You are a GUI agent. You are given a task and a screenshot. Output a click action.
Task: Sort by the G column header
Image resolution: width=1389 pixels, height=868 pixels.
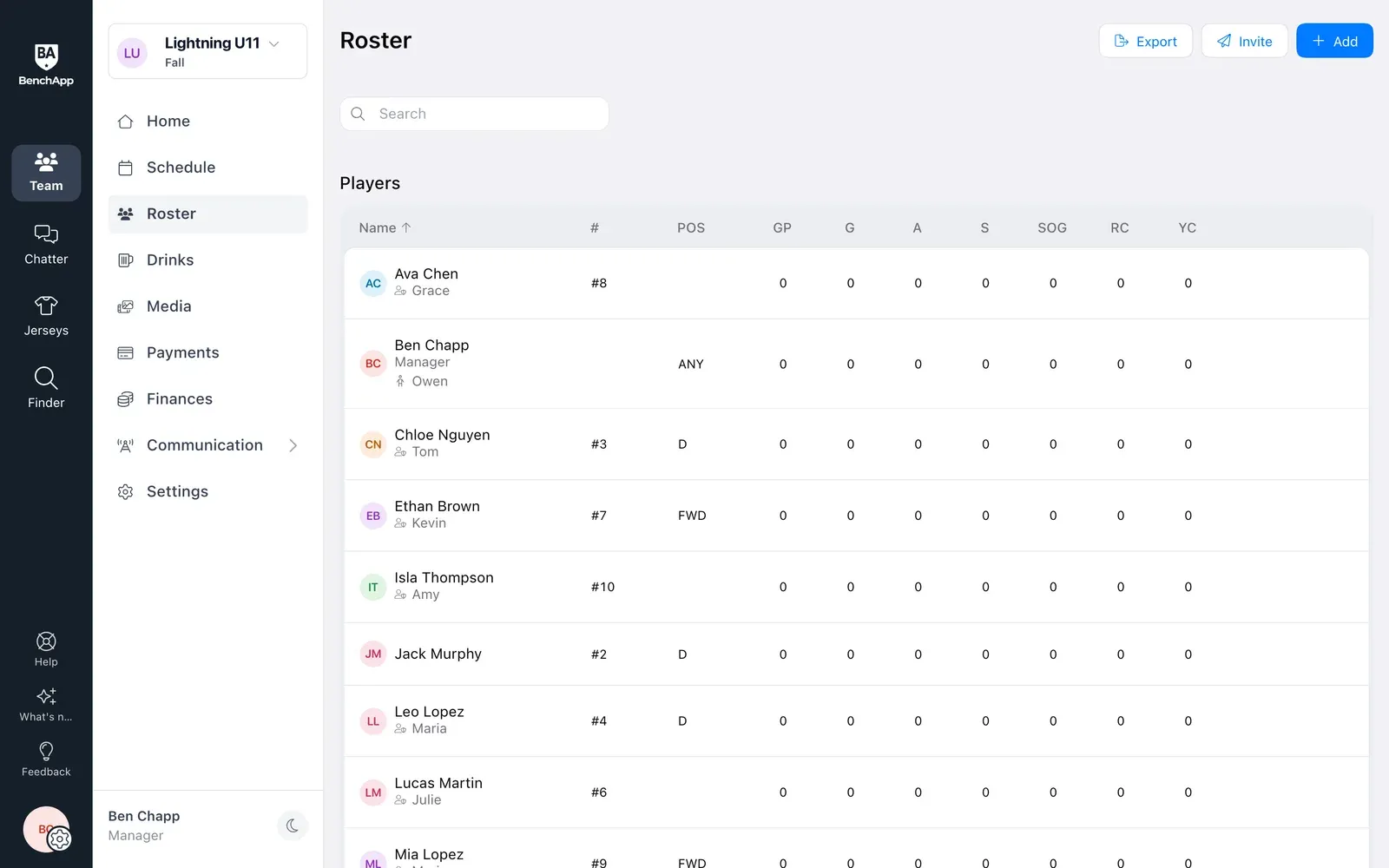850,227
